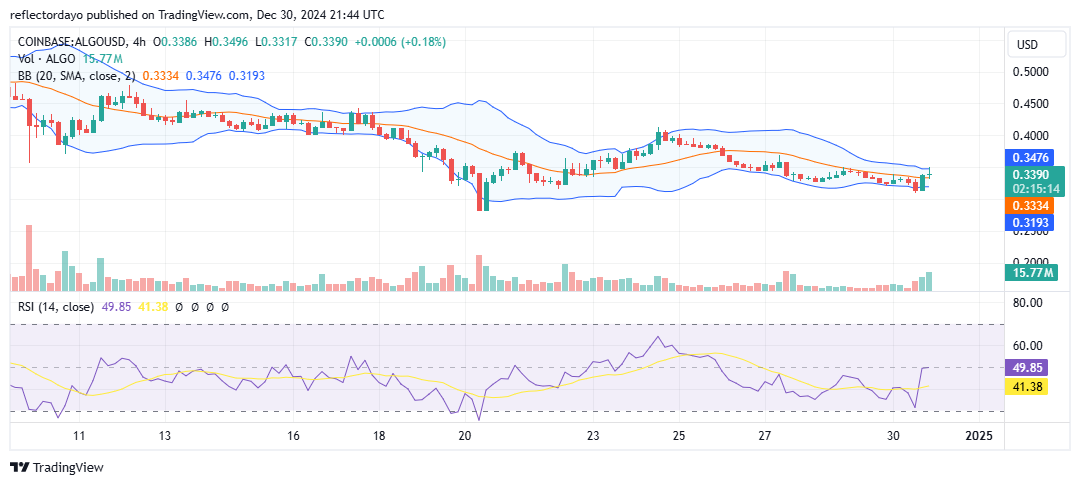Click the date label 25 on time axis
Image resolution: width=1080 pixels, height=485 pixels.
pos(679,436)
